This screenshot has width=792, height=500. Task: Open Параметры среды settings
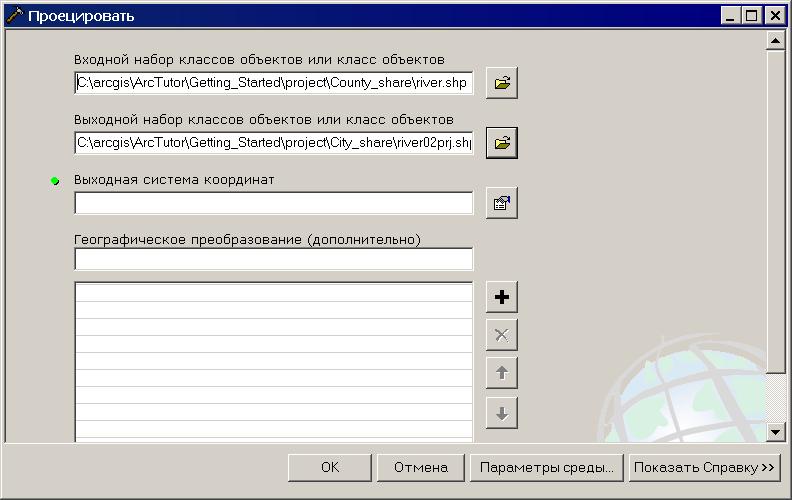coord(547,467)
